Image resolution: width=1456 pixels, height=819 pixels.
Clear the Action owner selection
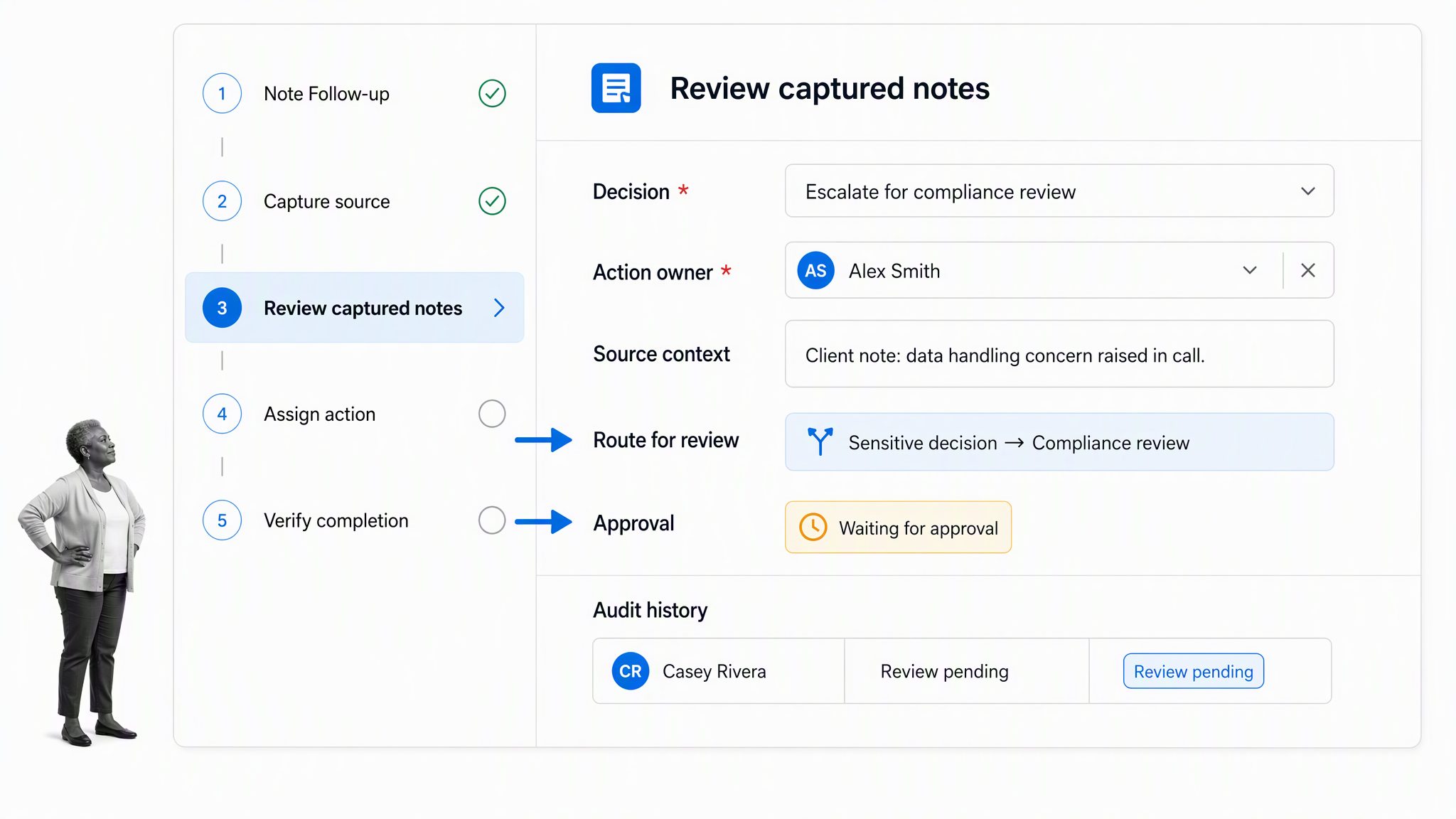[x=1307, y=270]
